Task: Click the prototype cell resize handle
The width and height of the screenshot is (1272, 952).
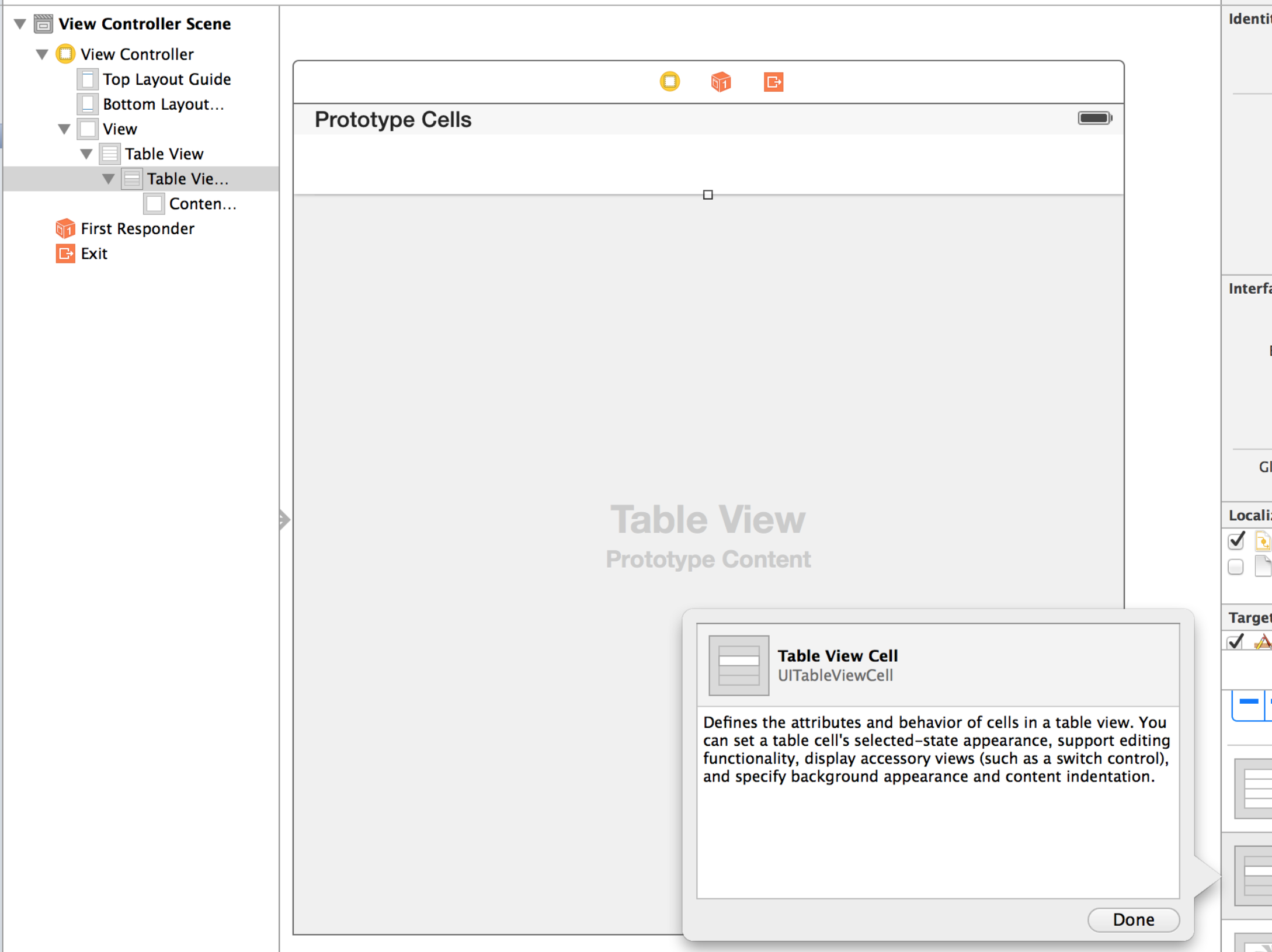Action: pyautogui.click(x=708, y=194)
